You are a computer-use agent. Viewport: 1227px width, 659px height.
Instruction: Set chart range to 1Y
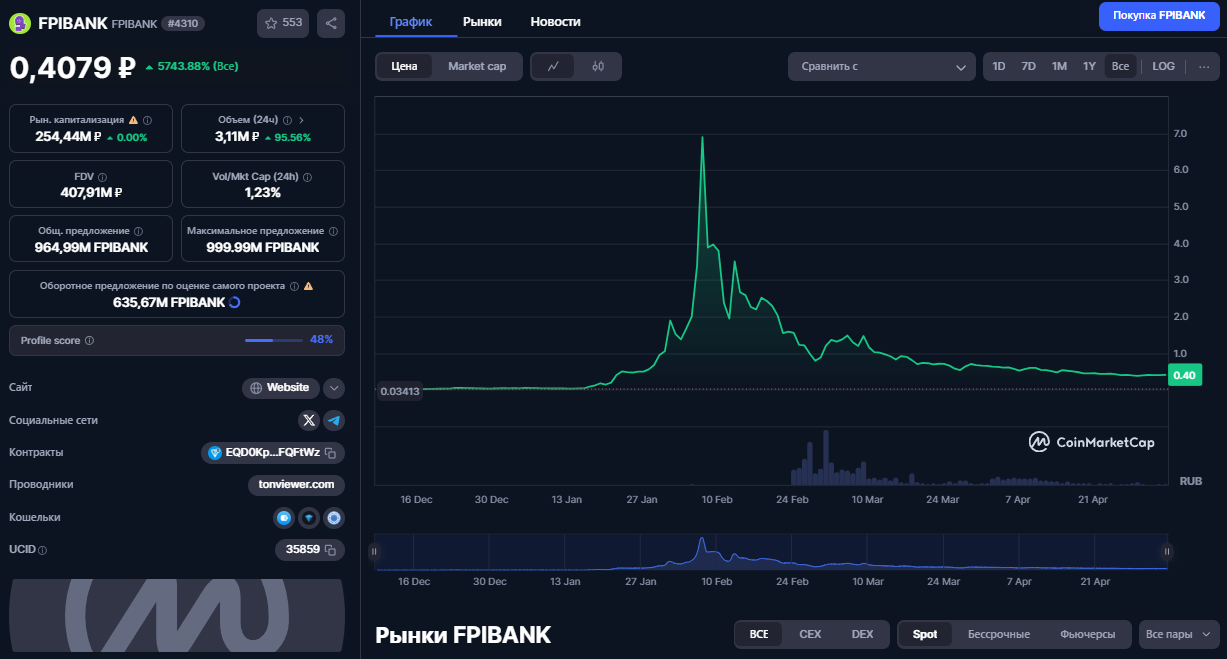point(1089,66)
